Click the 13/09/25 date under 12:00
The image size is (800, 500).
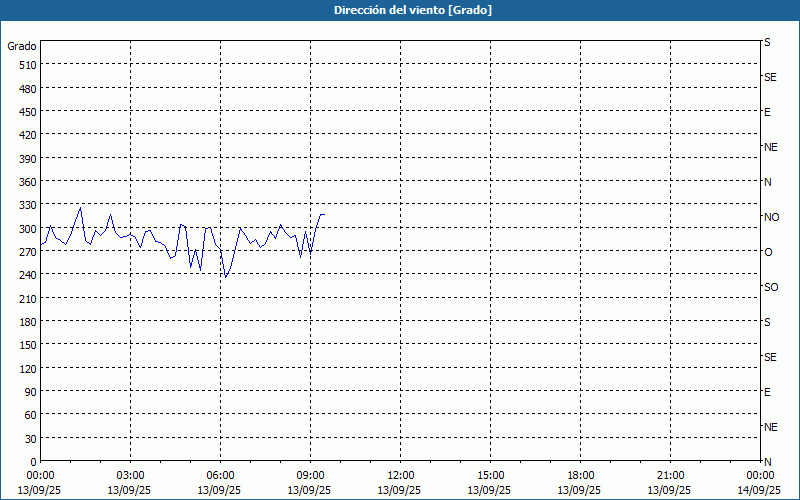(x=399, y=490)
